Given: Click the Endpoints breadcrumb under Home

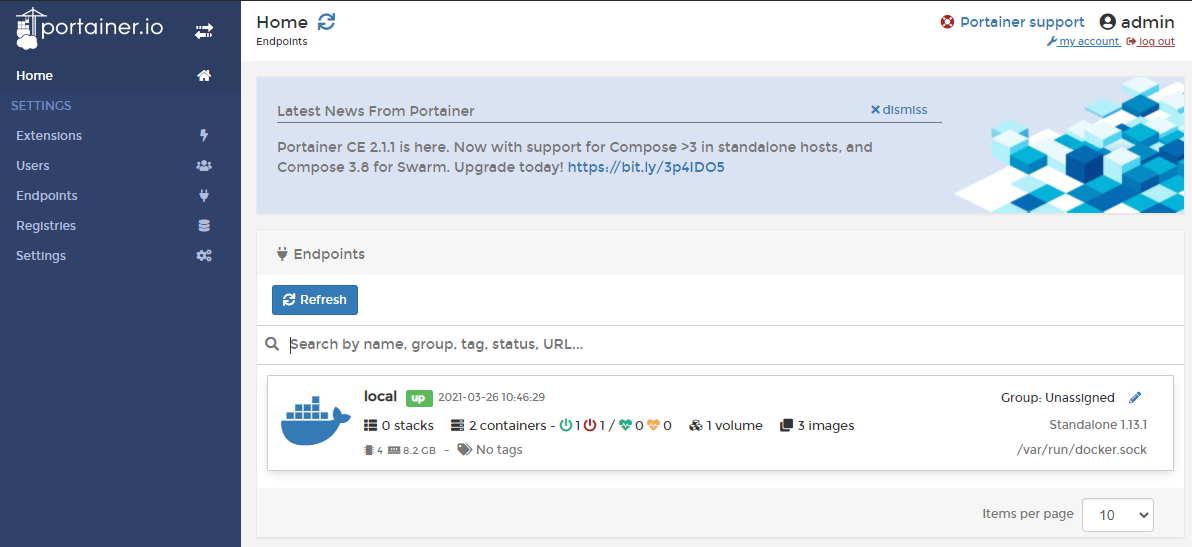Looking at the screenshot, I should coord(282,42).
